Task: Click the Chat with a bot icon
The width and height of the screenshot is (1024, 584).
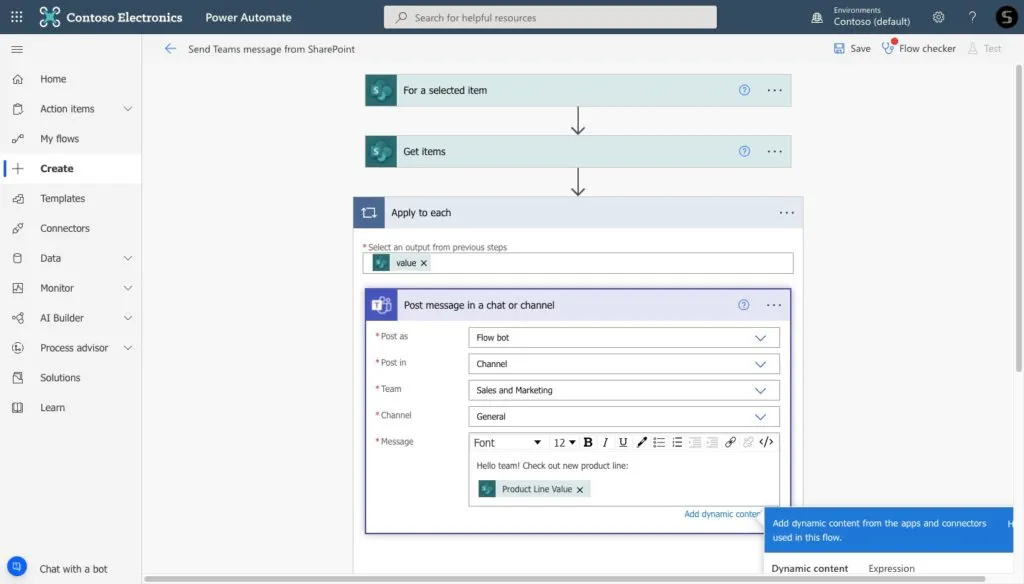Action: tap(17, 566)
